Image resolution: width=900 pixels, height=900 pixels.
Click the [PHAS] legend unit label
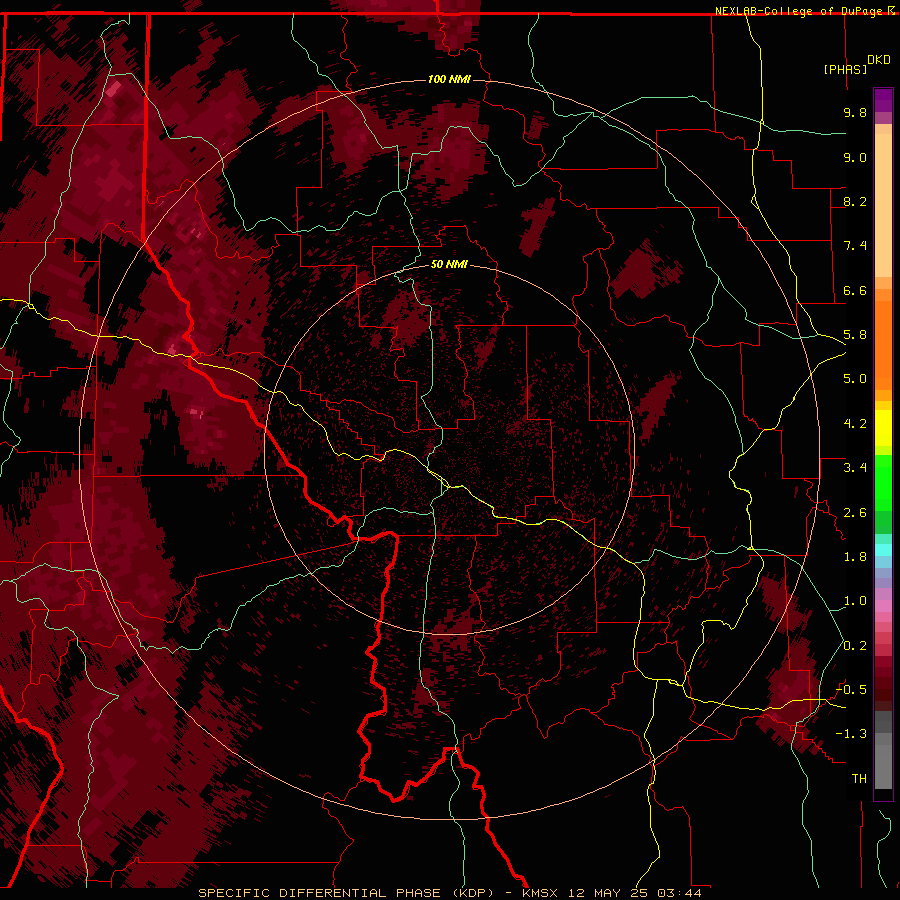coord(845,69)
